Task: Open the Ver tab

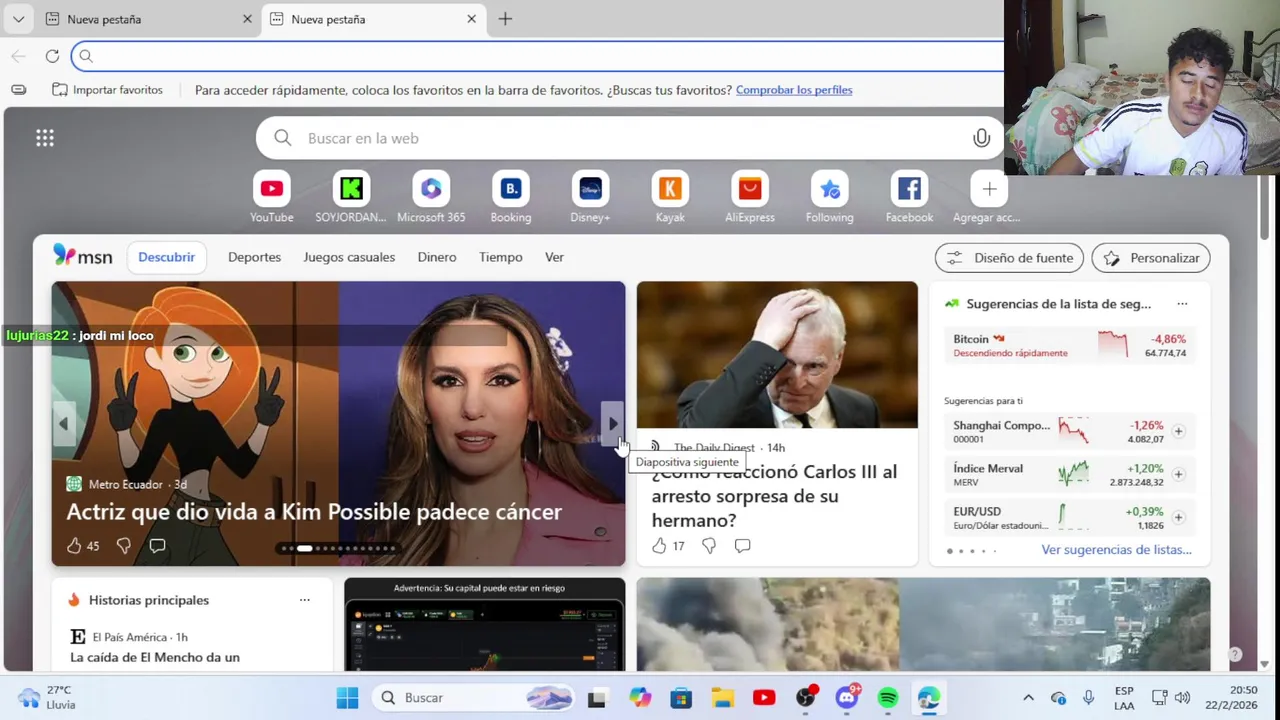Action: [554, 257]
